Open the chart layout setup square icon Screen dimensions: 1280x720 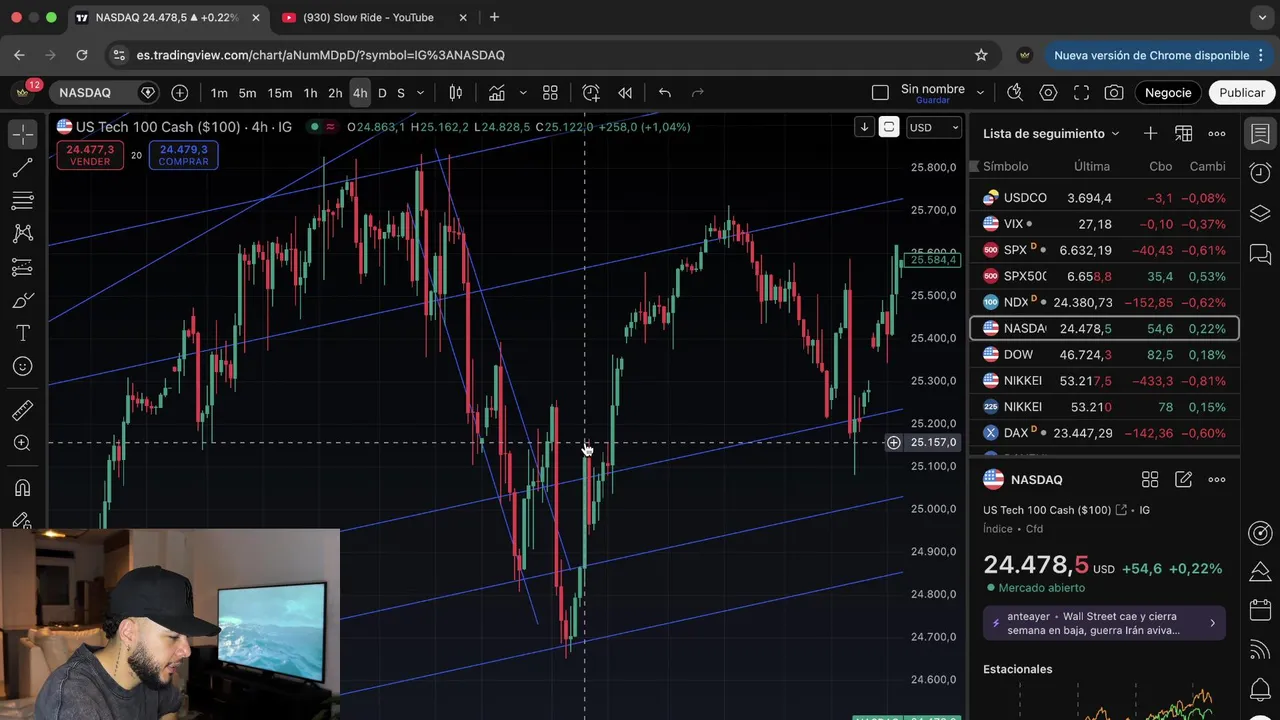click(880, 93)
